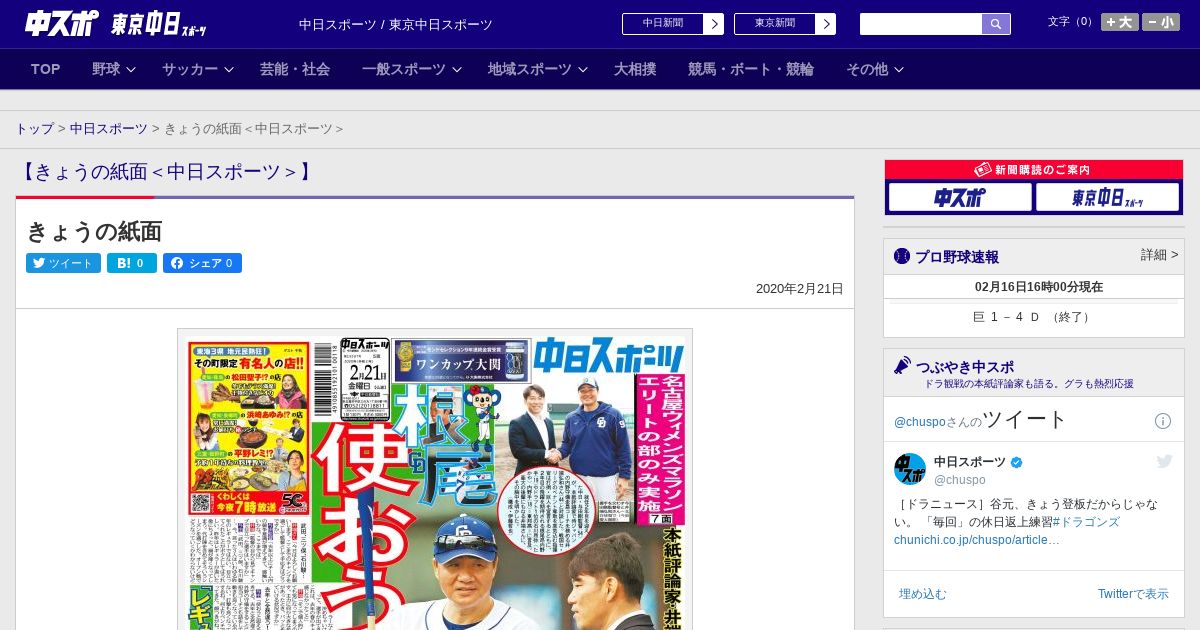Viewport: 1200px width, 630px height.
Task: Go to 中日スポーツ breadcrumb link
Action: pos(109,129)
